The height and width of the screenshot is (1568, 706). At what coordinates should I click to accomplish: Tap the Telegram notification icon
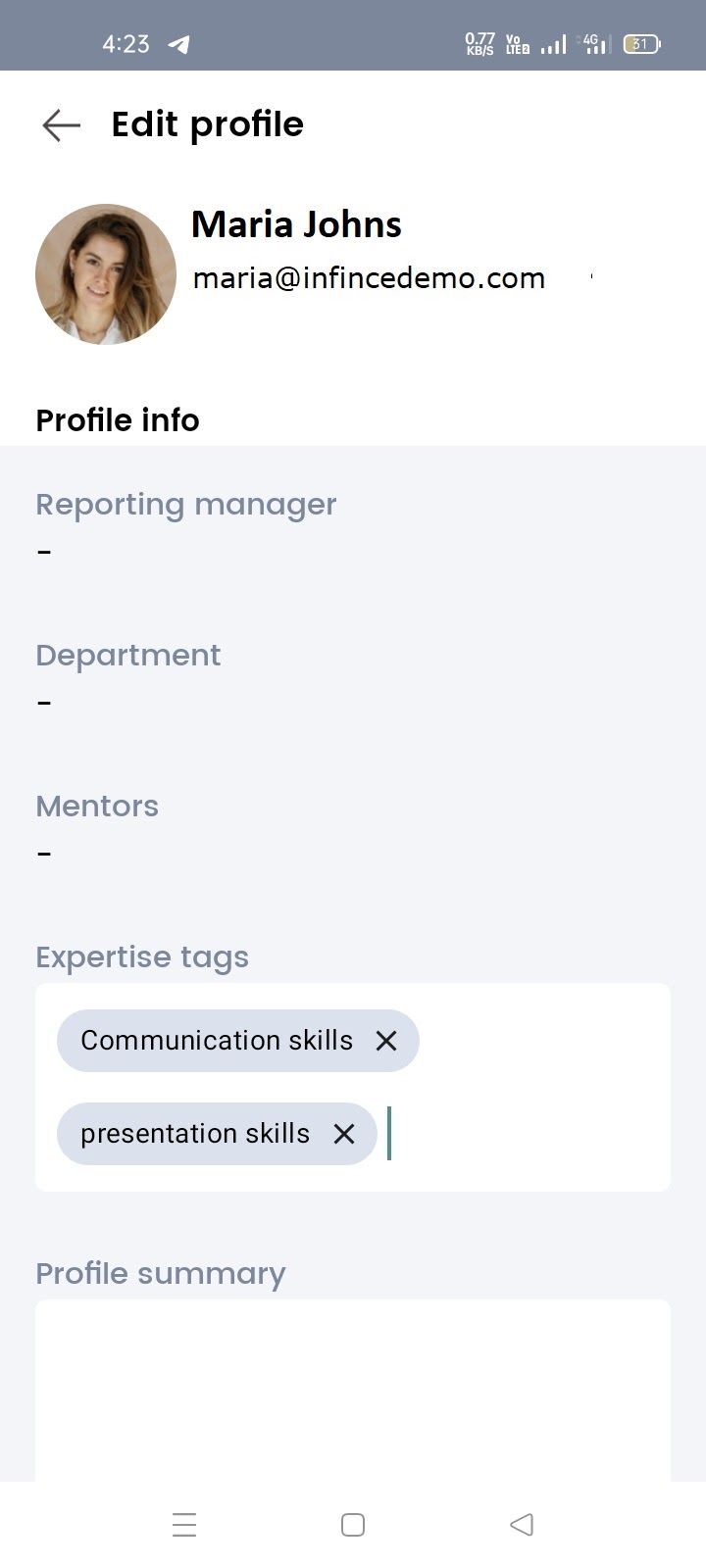179,44
